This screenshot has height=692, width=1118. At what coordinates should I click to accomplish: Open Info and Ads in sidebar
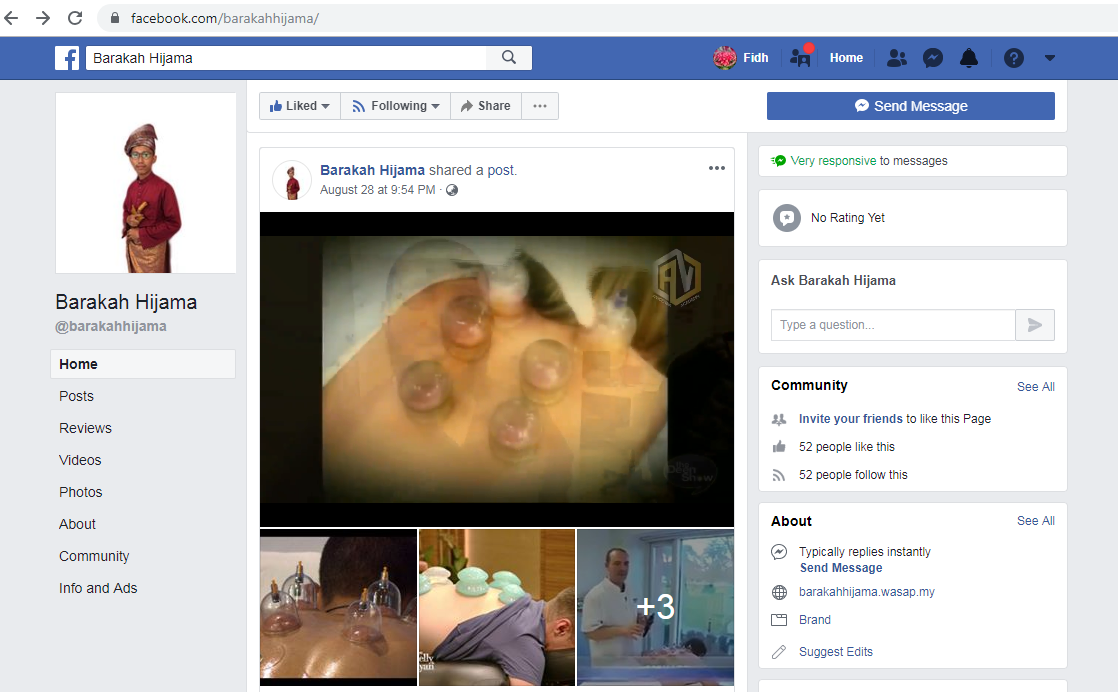tap(98, 589)
